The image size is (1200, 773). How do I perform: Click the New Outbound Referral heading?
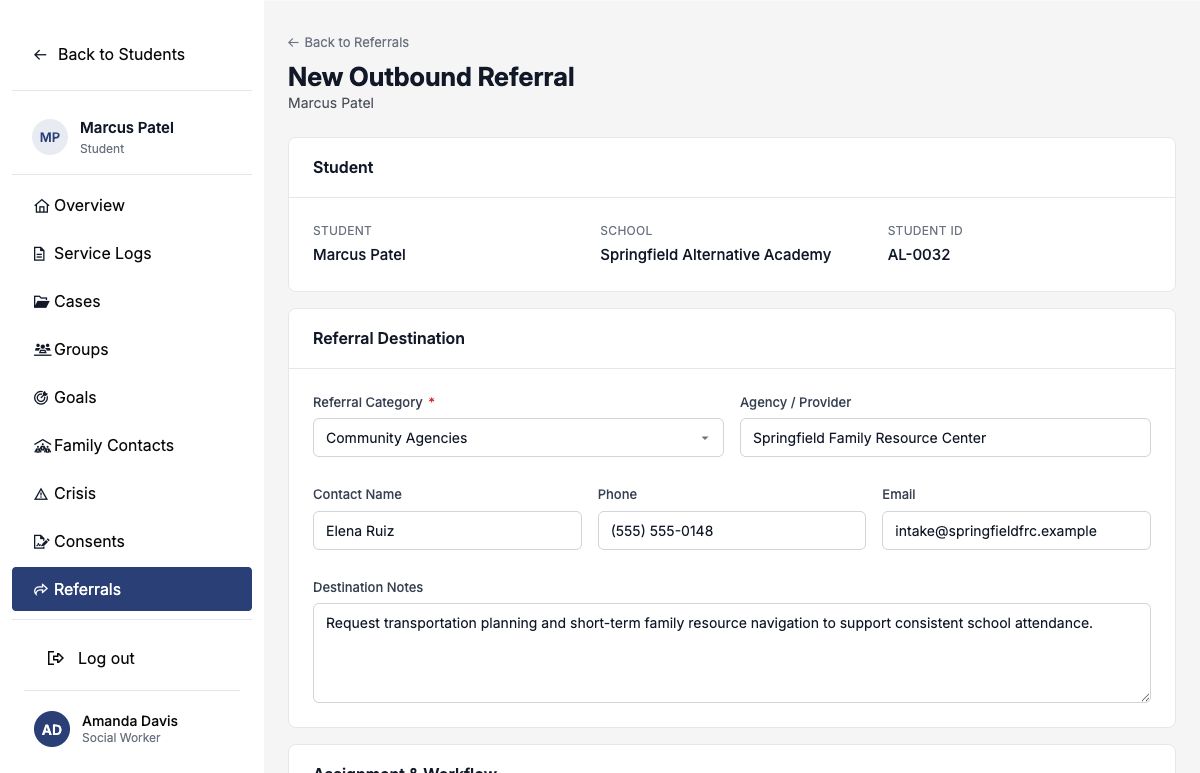click(x=431, y=77)
